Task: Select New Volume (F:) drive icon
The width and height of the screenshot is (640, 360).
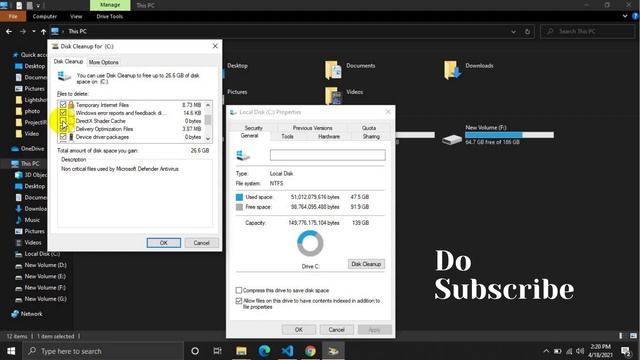Action: 452,139
